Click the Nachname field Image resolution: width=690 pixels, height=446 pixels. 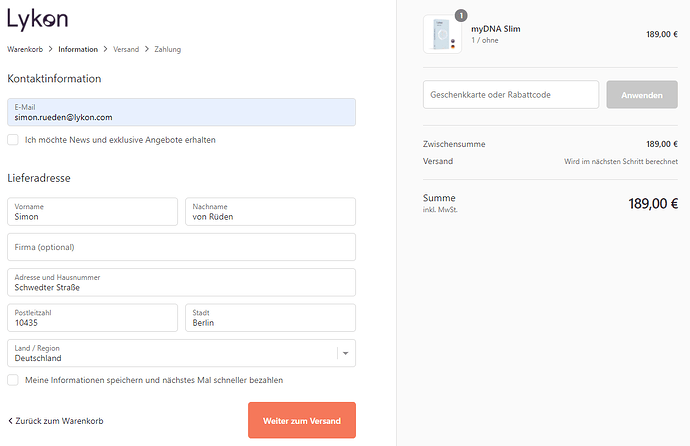[270, 211]
